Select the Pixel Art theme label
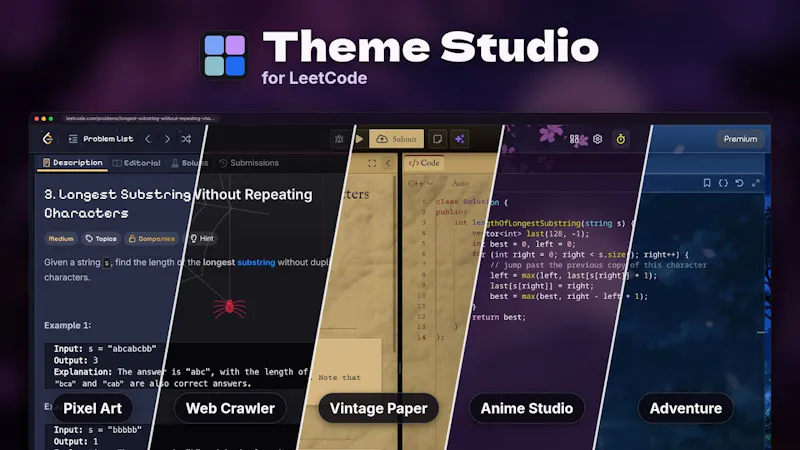Screen dimensions: 800x450 [92, 408]
